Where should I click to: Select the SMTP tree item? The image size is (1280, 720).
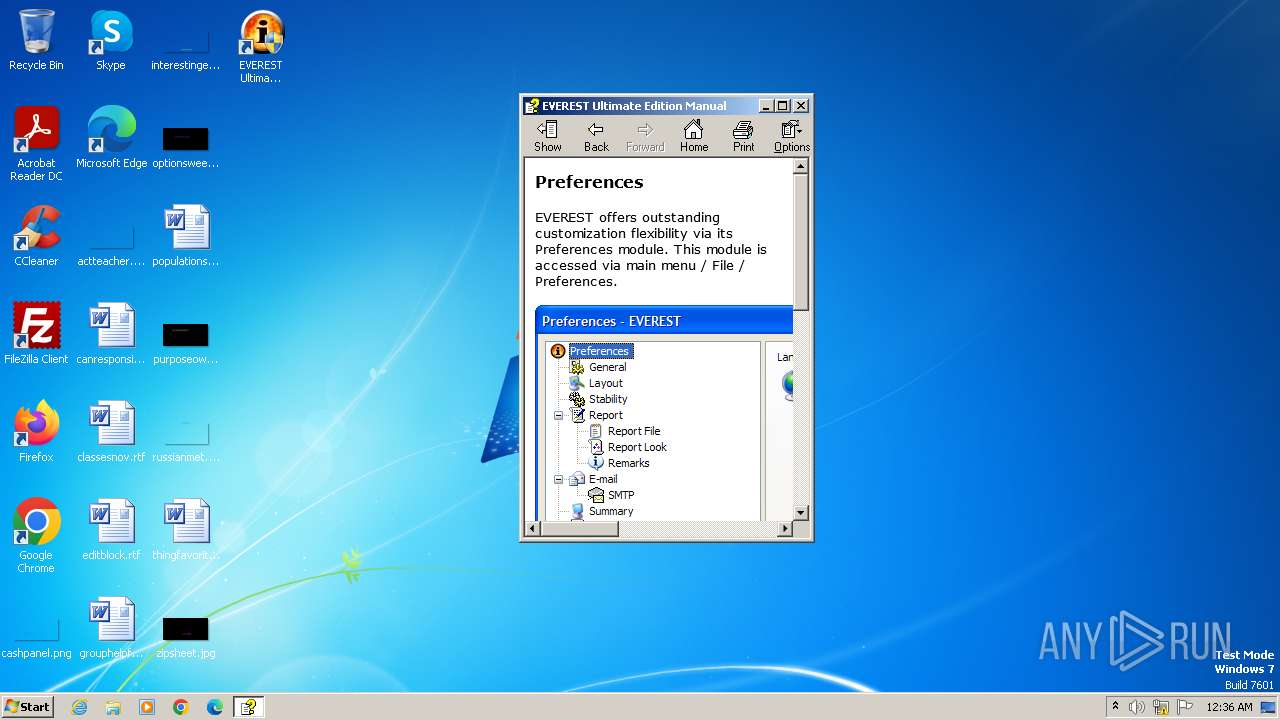pos(621,495)
